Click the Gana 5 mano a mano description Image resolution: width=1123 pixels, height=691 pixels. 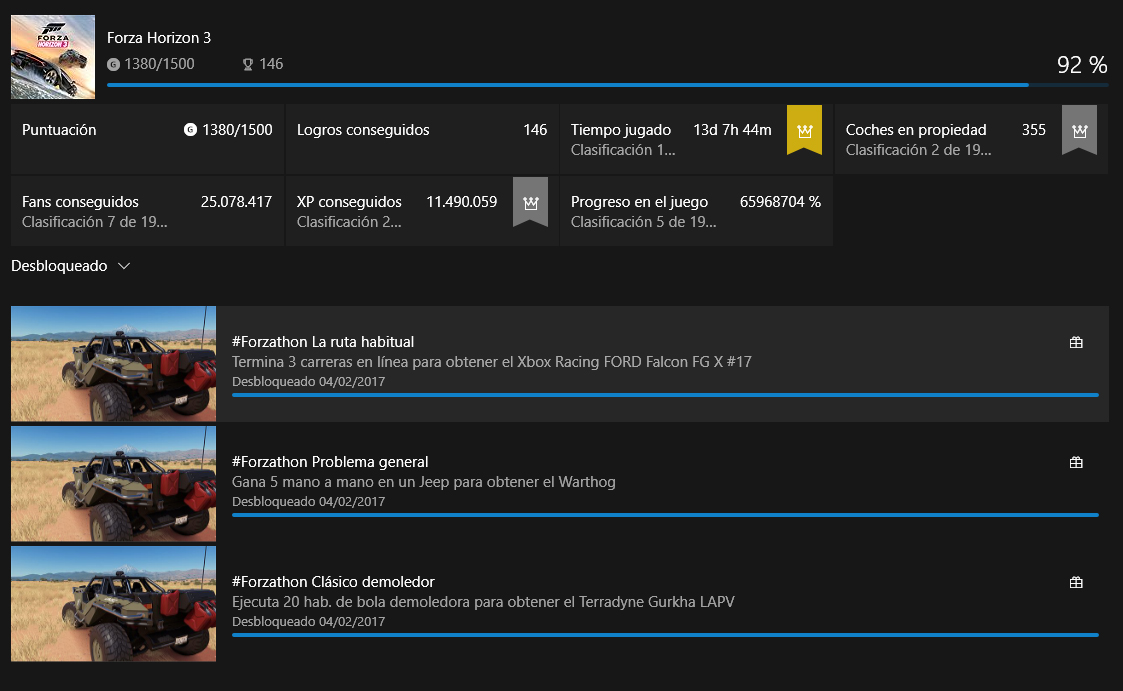point(424,482)
